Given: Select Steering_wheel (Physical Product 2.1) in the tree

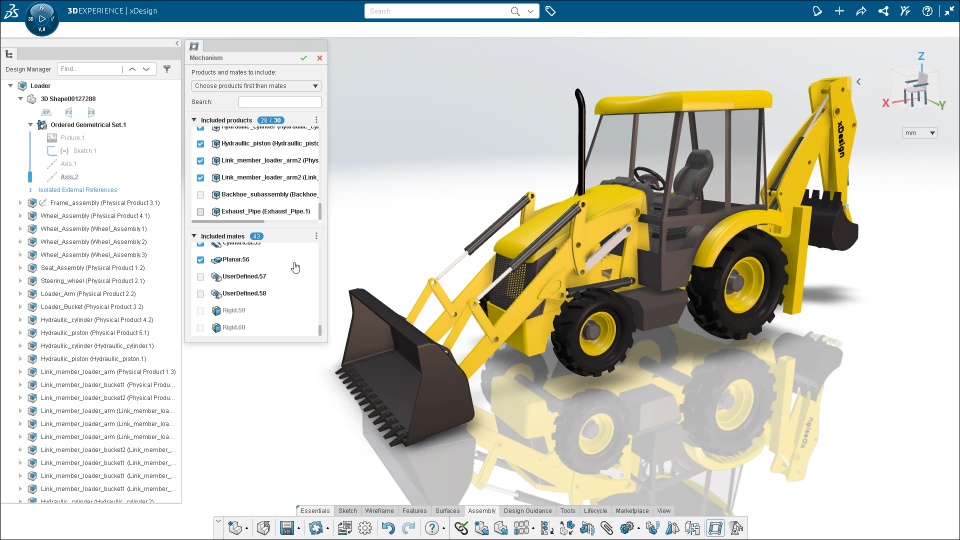Looking at the screenshot, I should tap(92, 280).
